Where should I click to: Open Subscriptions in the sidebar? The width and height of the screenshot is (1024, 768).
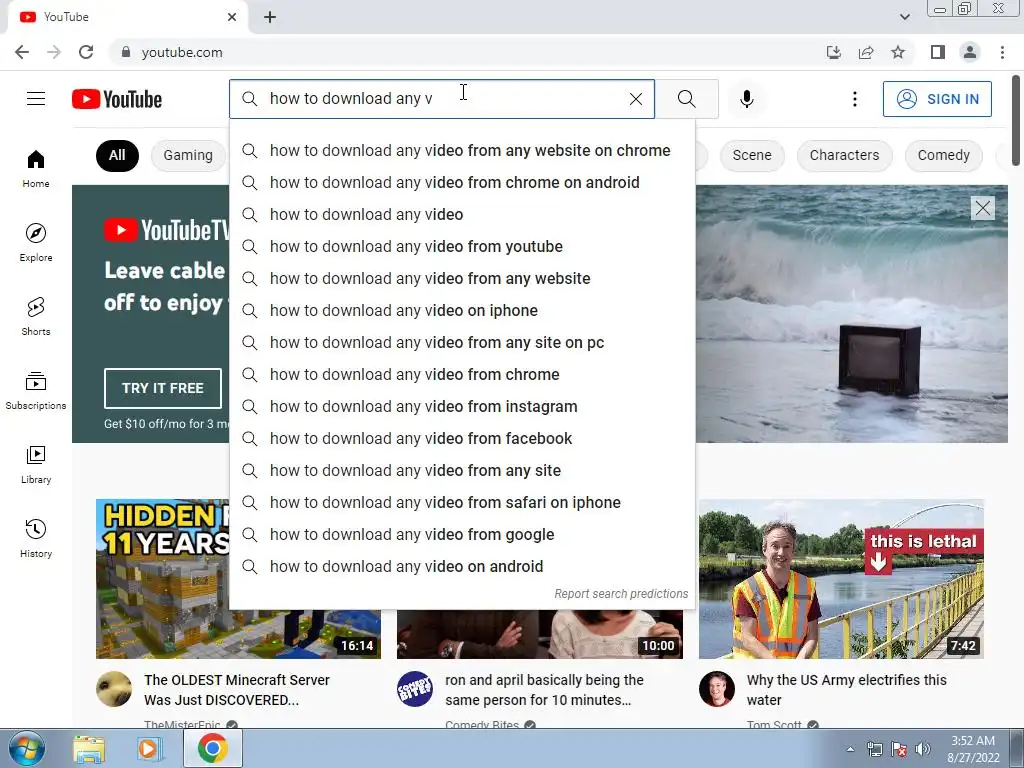point(36,391)
